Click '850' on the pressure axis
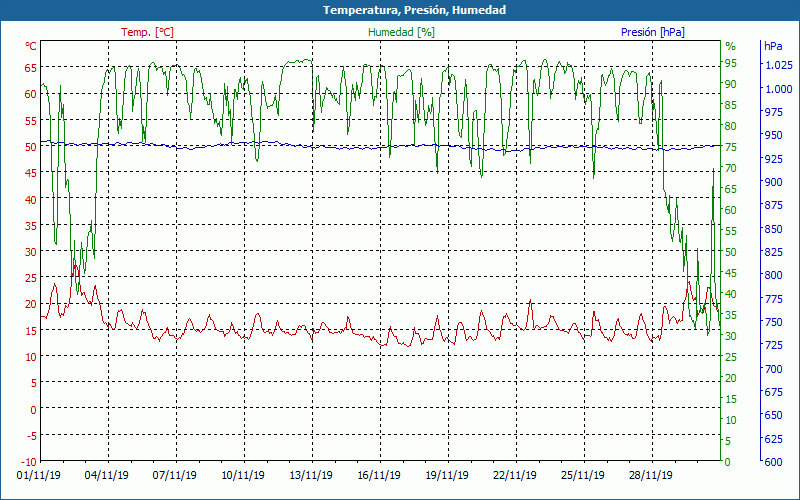The image size is (800, 500). pyautogui.click(x=774, y=229)
